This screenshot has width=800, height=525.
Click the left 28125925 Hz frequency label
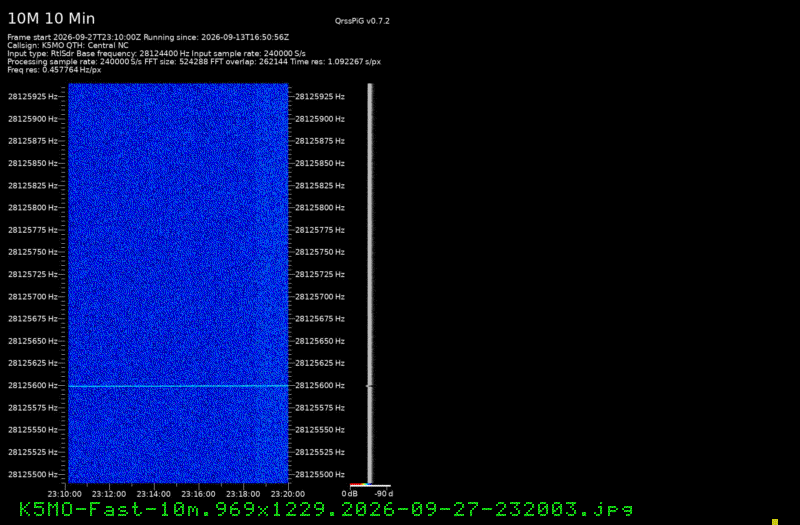(x=33, y=96)
